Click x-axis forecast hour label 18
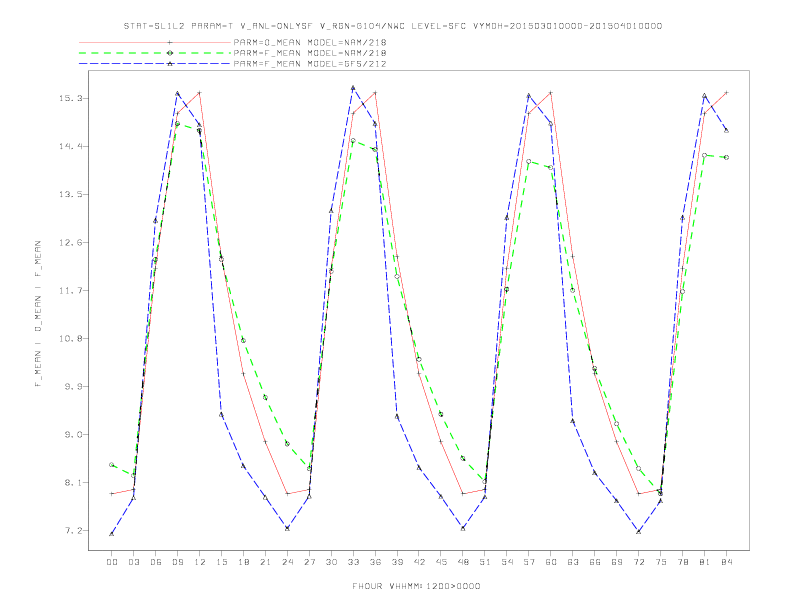Image resolution: width=792 pixels, height=612 pixels. coord(243,562)
